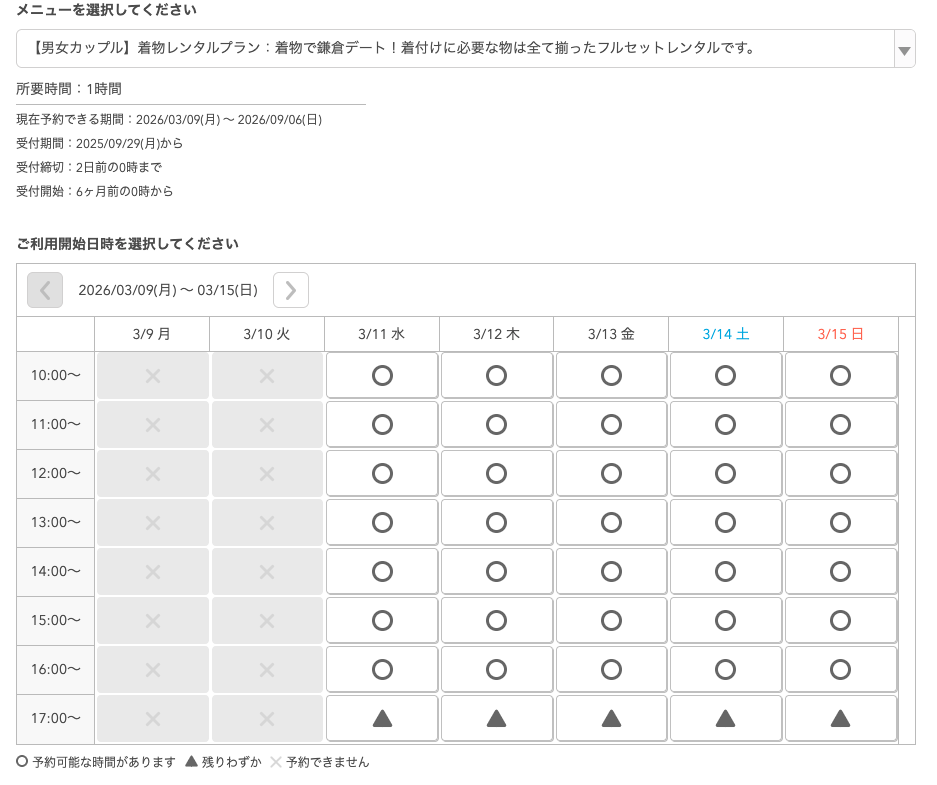The height and width of the screenshot is (785, 937).
Task: Pick the 12:00 slot on 3/14 Saturday
Action: [x=725, y=473]
